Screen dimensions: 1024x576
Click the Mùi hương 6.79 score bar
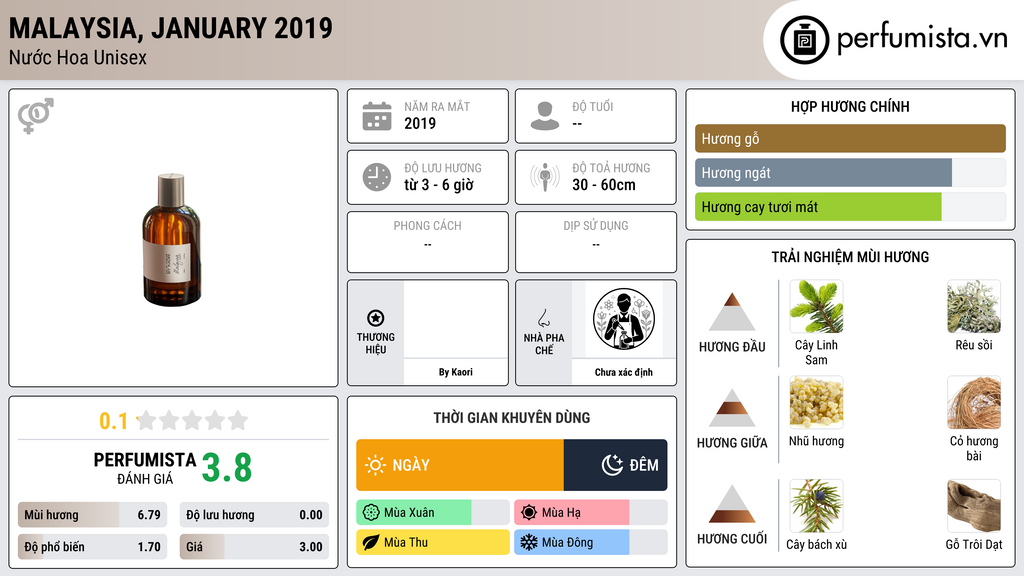point(92,515)
